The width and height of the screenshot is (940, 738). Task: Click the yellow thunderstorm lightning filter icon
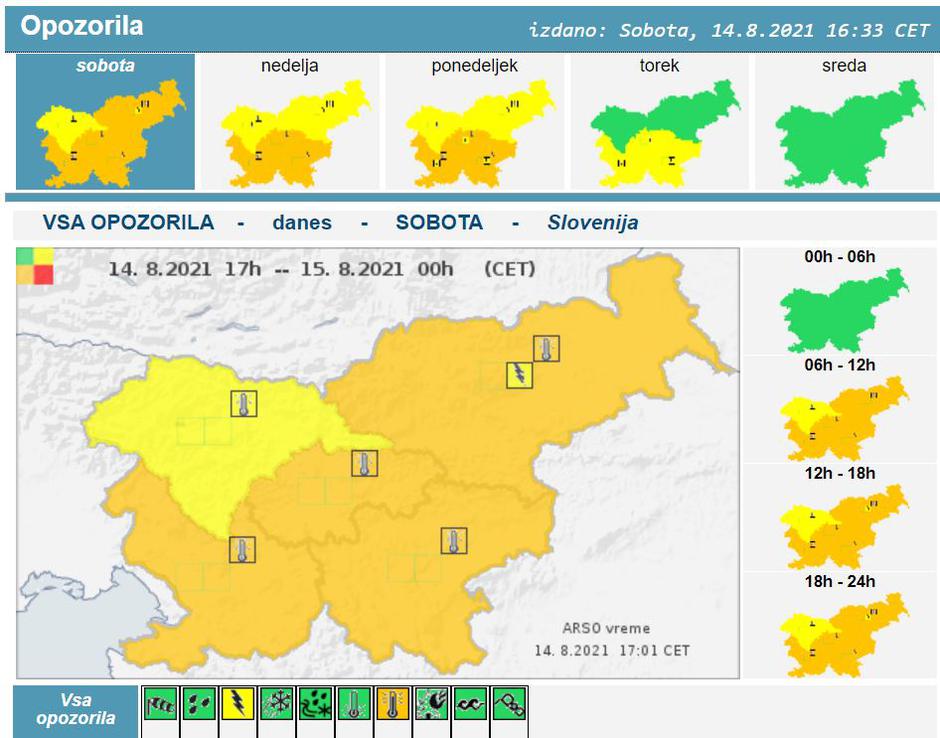tap(238, 704)
